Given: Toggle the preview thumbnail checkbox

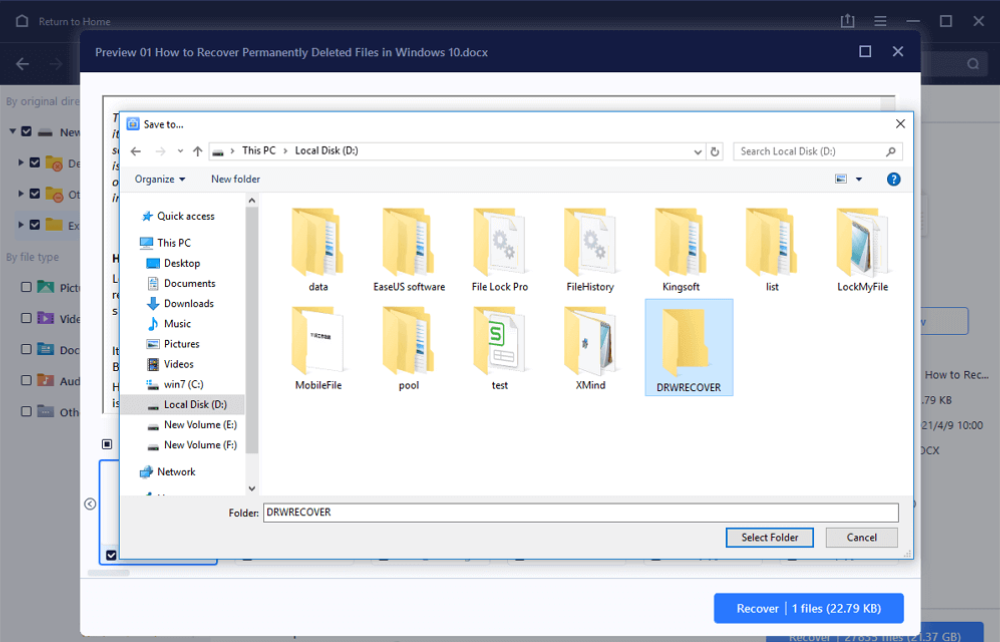Looking at the screenshot, I should point(111,555).
